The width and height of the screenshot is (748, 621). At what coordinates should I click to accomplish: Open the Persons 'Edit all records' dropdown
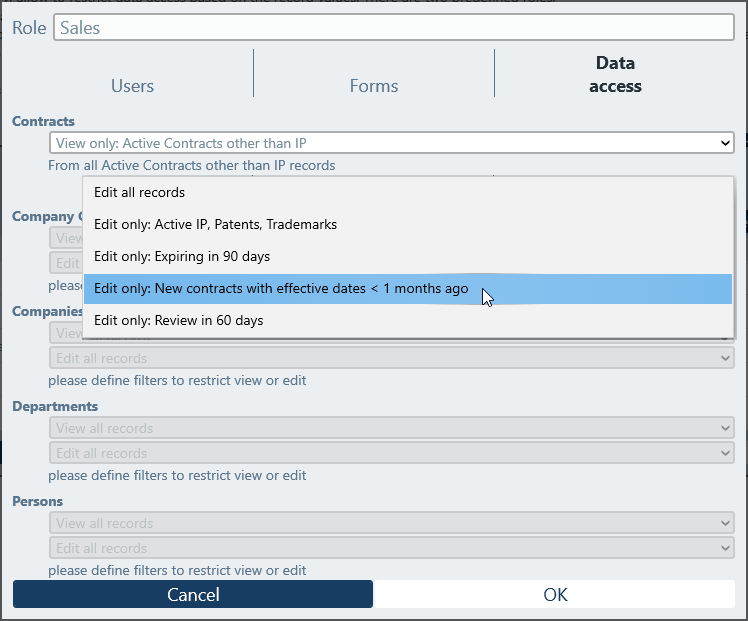[391, 548]
